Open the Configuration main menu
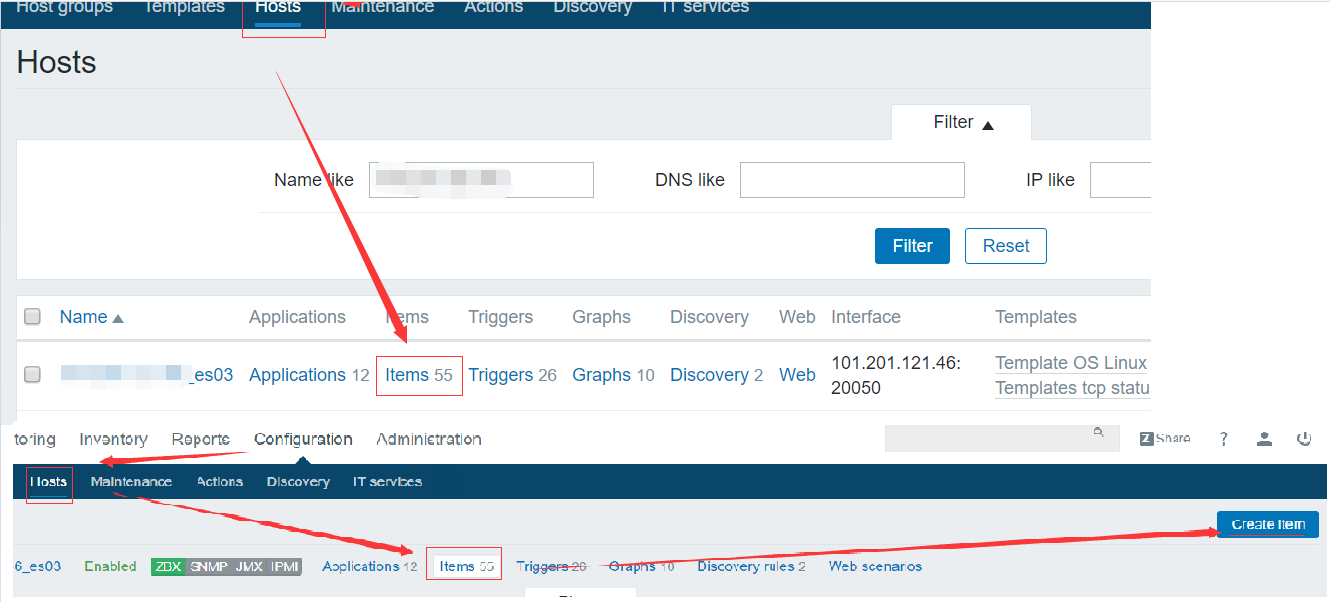The height and width of the screenshot is (602, 1330). pyautogui.click(x=303, y=439)
